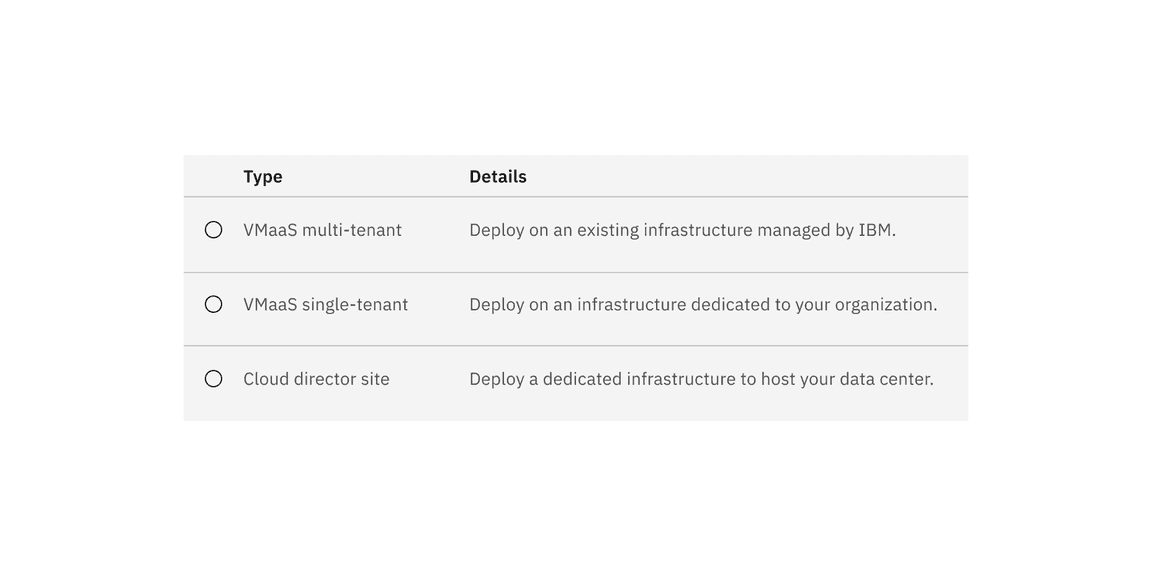Click the data center hosting description text
The image size is (1152, 576).
(x=701, y=378)
